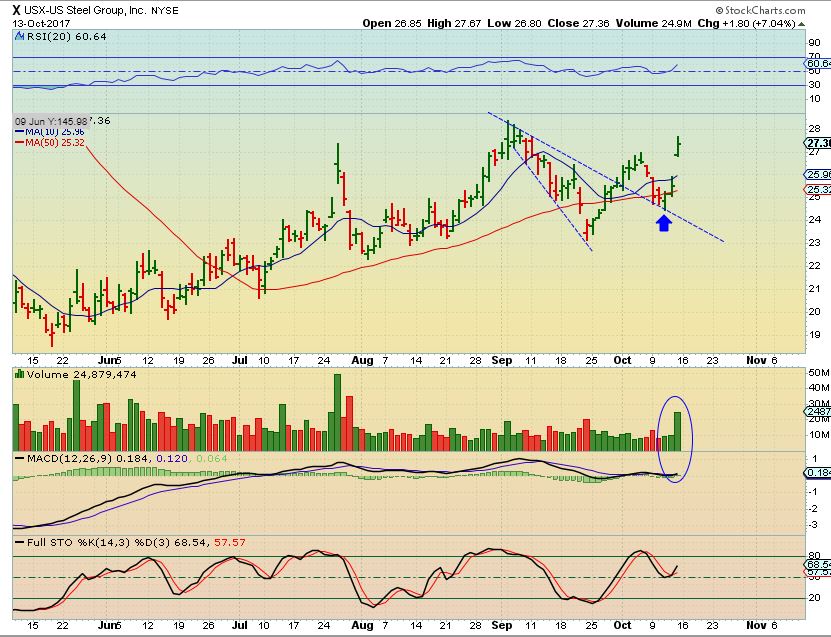Click the RSI(20) 60.64 legend label
Image resolution: width=831 pixels, height=637 pixels.
(x=66, y=37)
